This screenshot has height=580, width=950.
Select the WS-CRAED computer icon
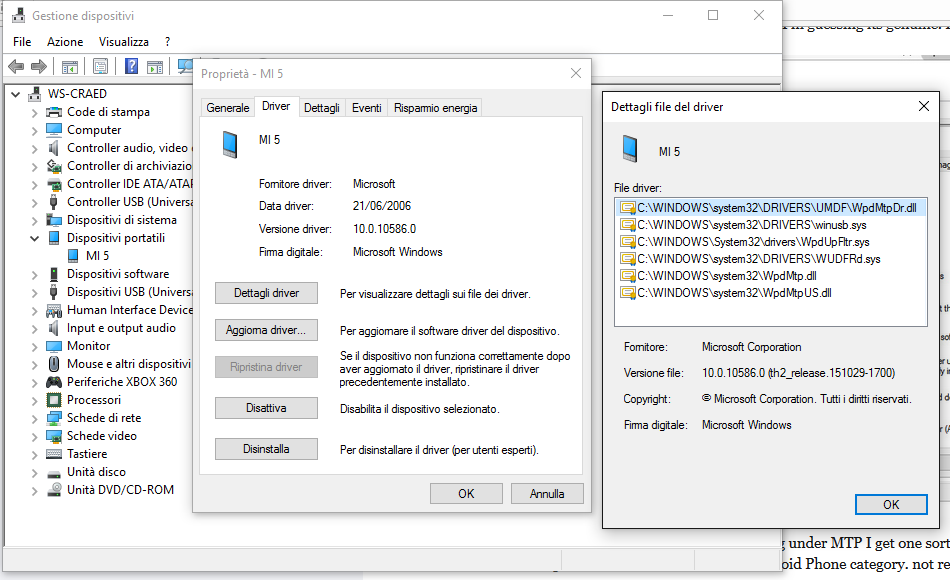tap(35, 94)
